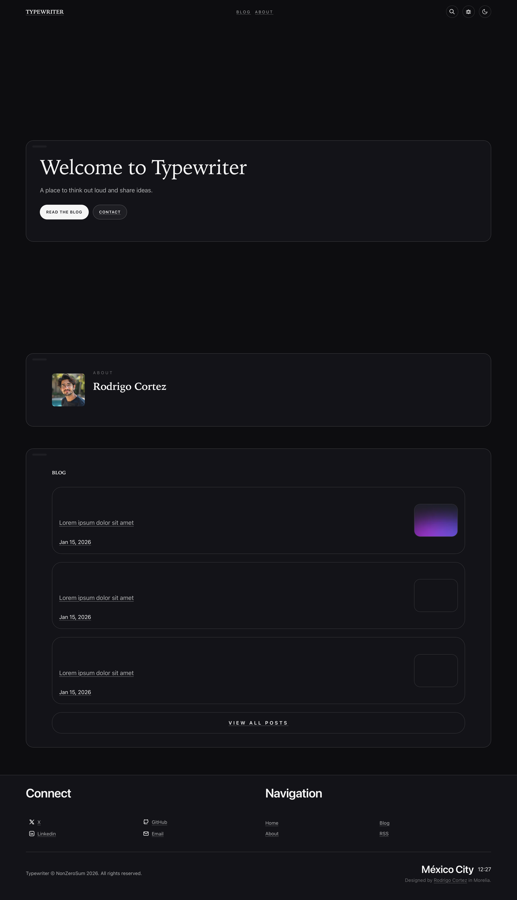Click Rodrigo Cortez profile photo
Viewport: 517px width, 900px height.
click(68, 390)
